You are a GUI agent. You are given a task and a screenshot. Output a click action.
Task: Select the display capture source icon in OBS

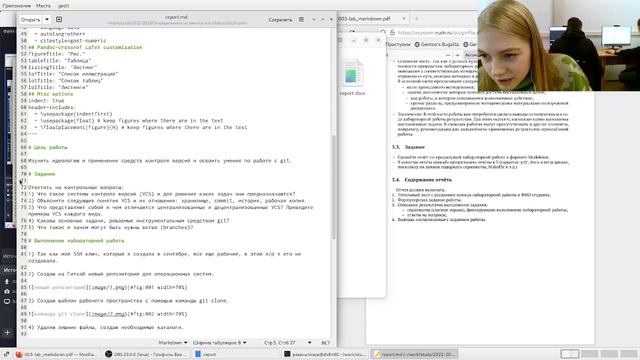tap(7, 301)
